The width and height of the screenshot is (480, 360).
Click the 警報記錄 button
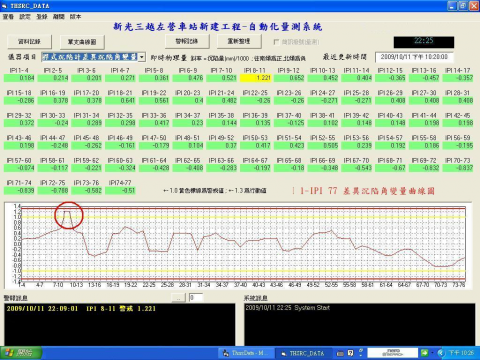(187, 41)
